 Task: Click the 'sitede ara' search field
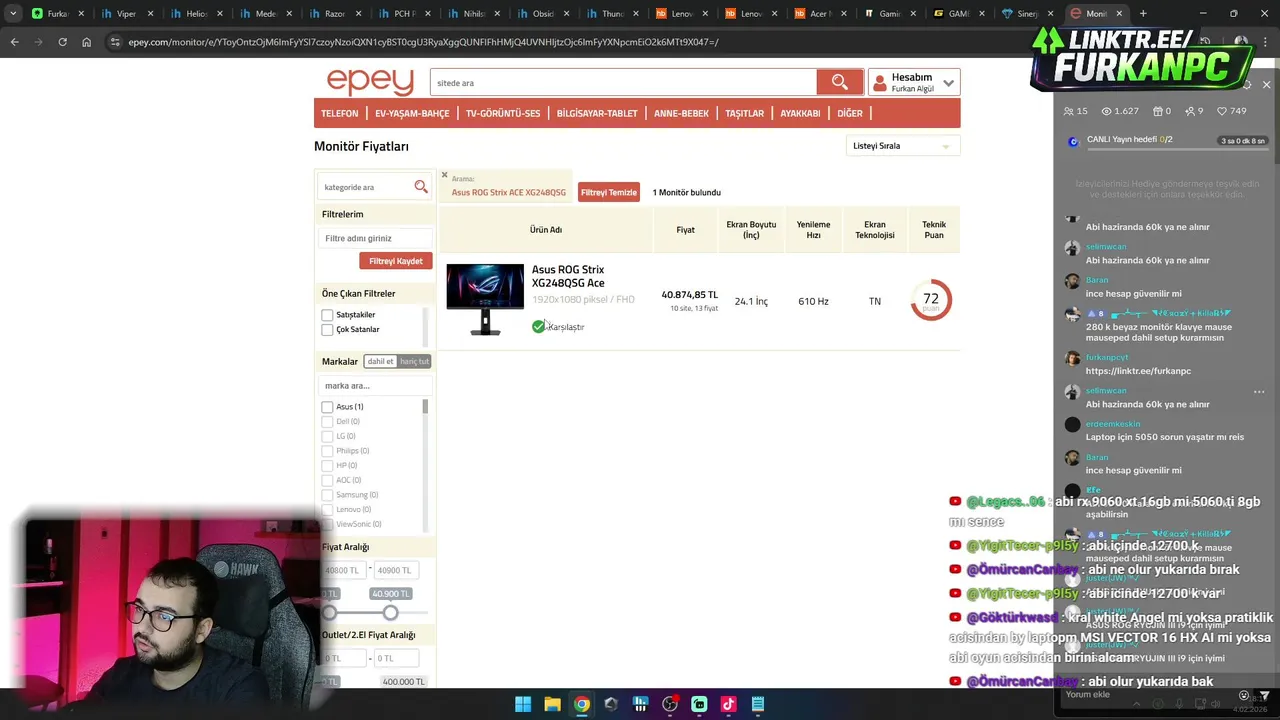tap(623, 82)
